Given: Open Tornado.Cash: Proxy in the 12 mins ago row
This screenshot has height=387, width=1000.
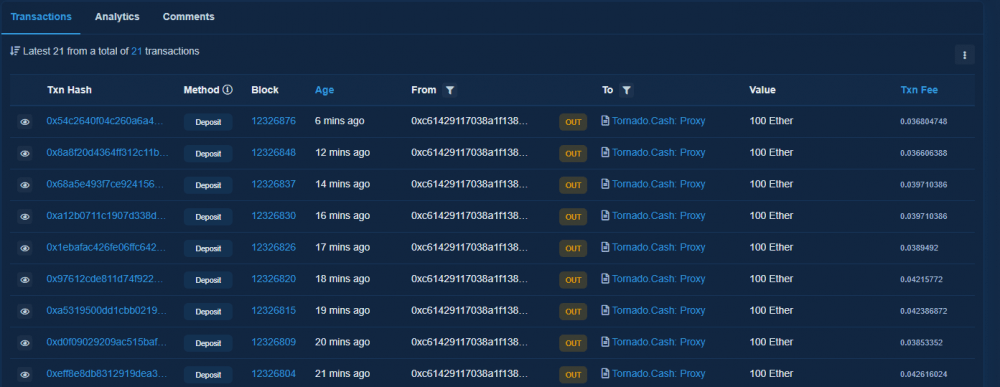Looking at the screenshot, I should click(x=659, y=152).
